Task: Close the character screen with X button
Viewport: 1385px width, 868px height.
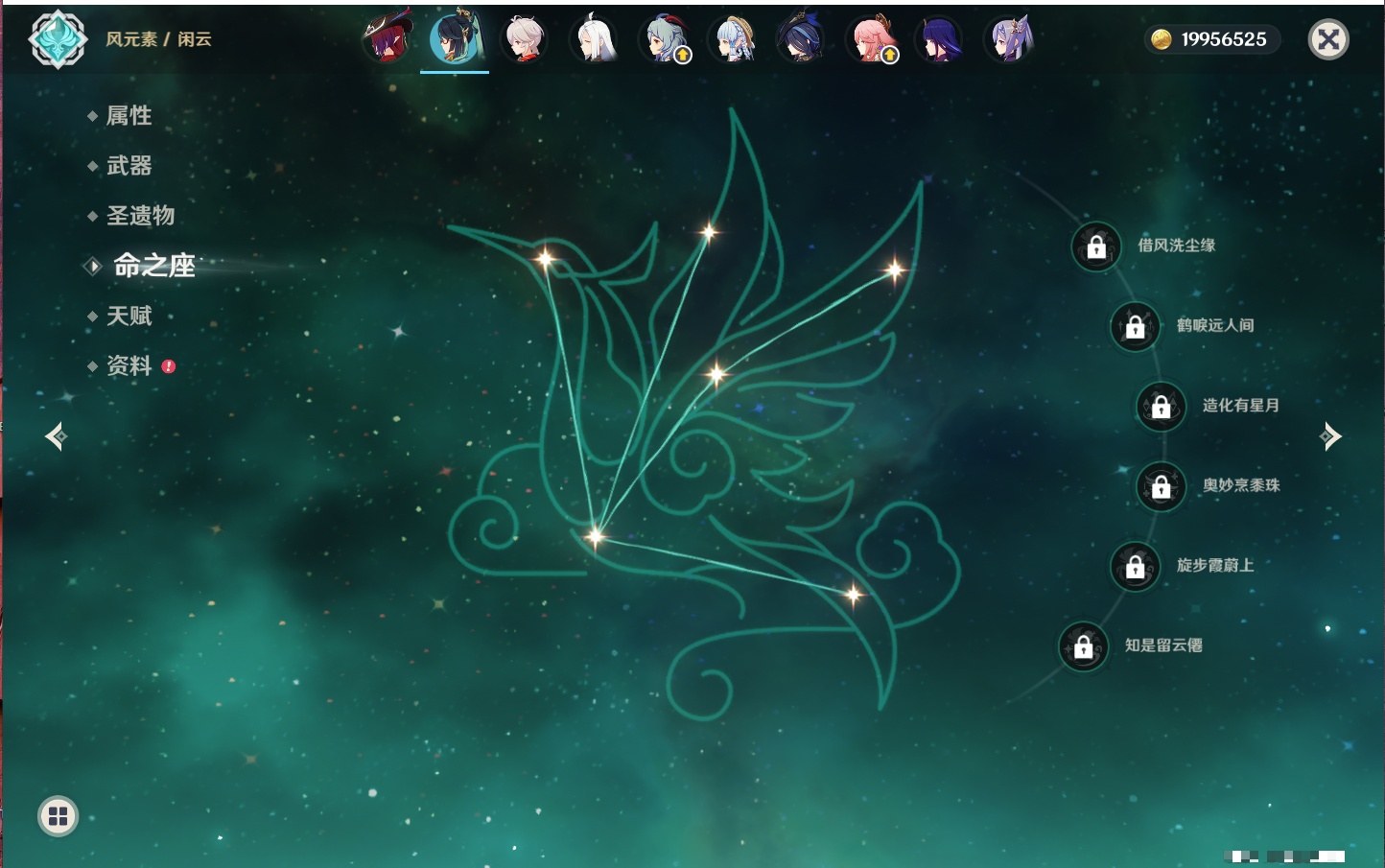Action: click(x=1328, y=39)
